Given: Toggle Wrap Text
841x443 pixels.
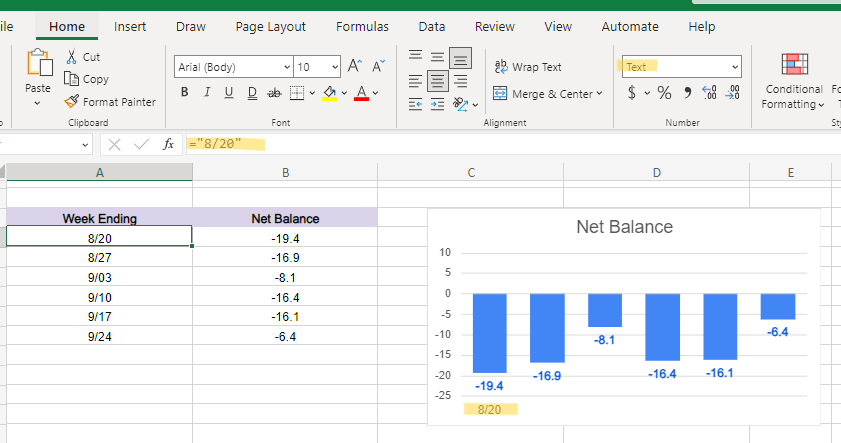Looking at the screenshot, I should coord(528,67).
